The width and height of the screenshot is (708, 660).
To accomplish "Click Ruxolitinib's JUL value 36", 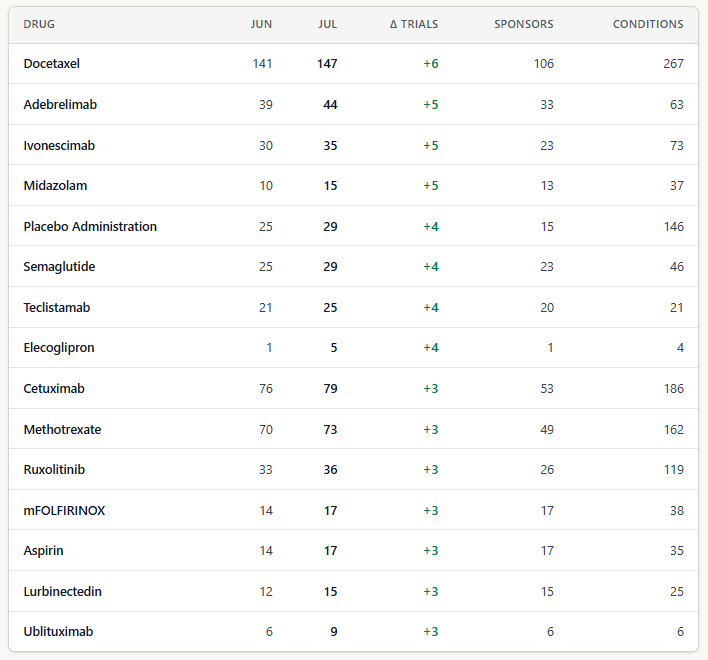I will pos(331,470).
